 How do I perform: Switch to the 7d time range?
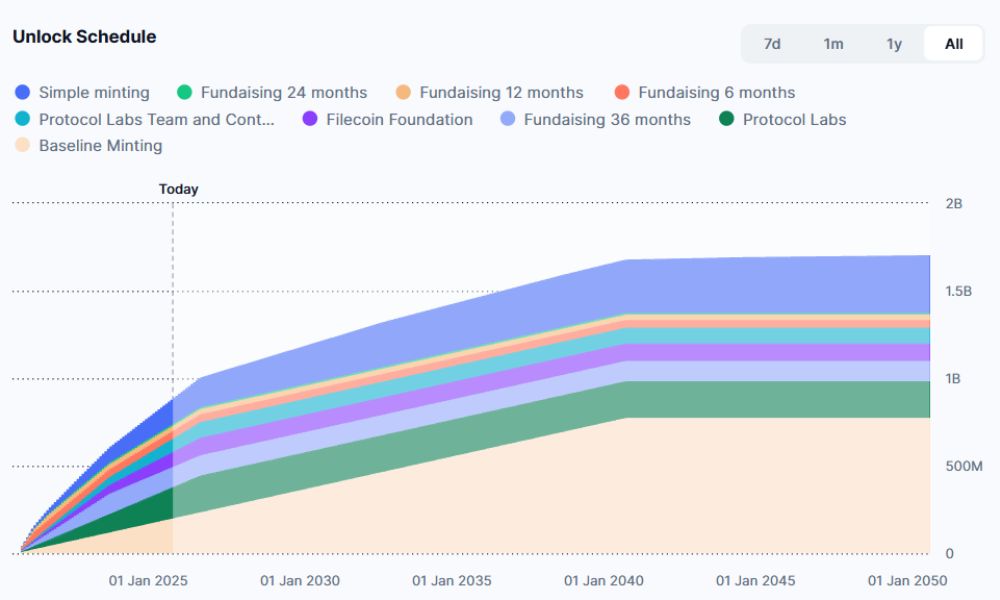coord(772,44)
